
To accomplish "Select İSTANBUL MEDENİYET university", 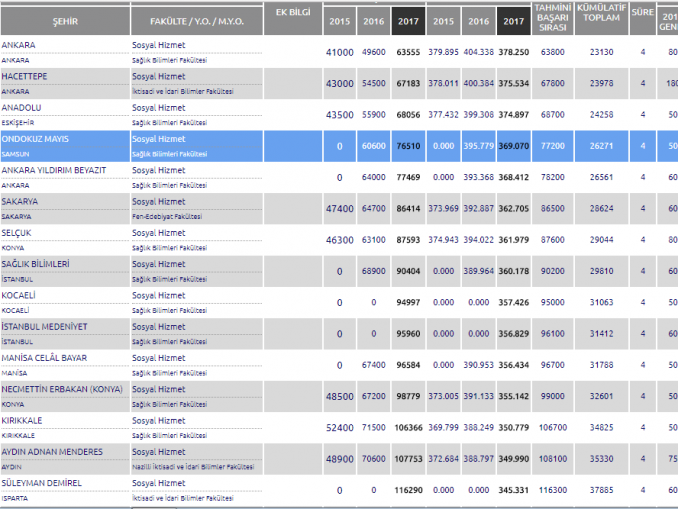I will click(44, 327).
